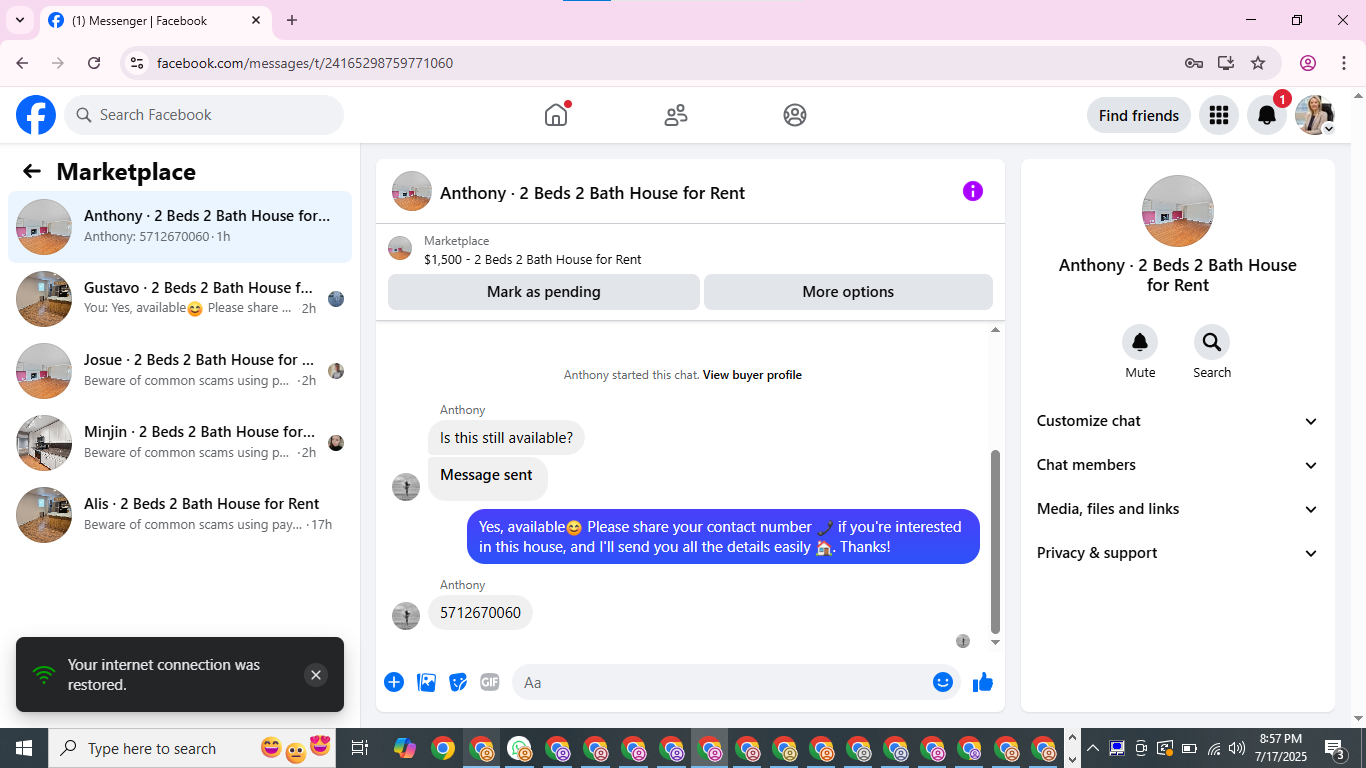
Task: Click the chat scroll up arrow
Action: point(995,330)
